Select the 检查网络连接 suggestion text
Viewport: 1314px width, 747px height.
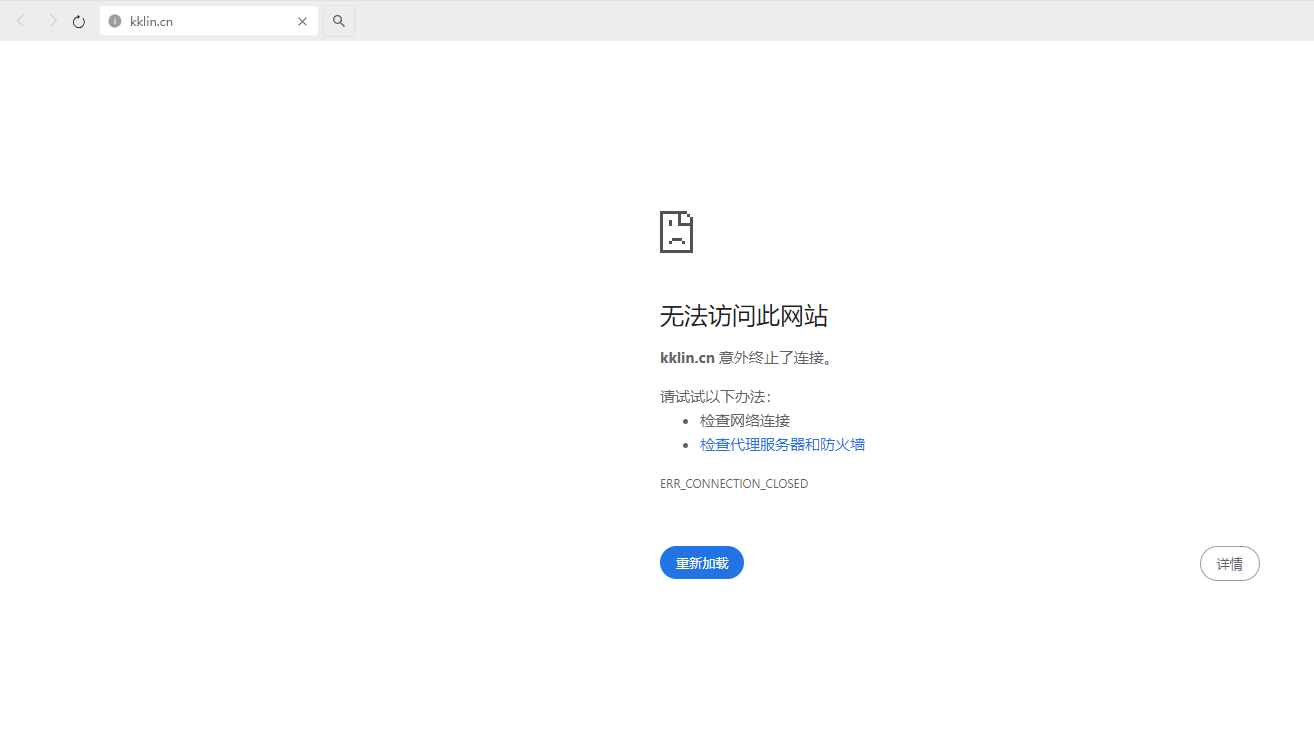click(745, 421)
